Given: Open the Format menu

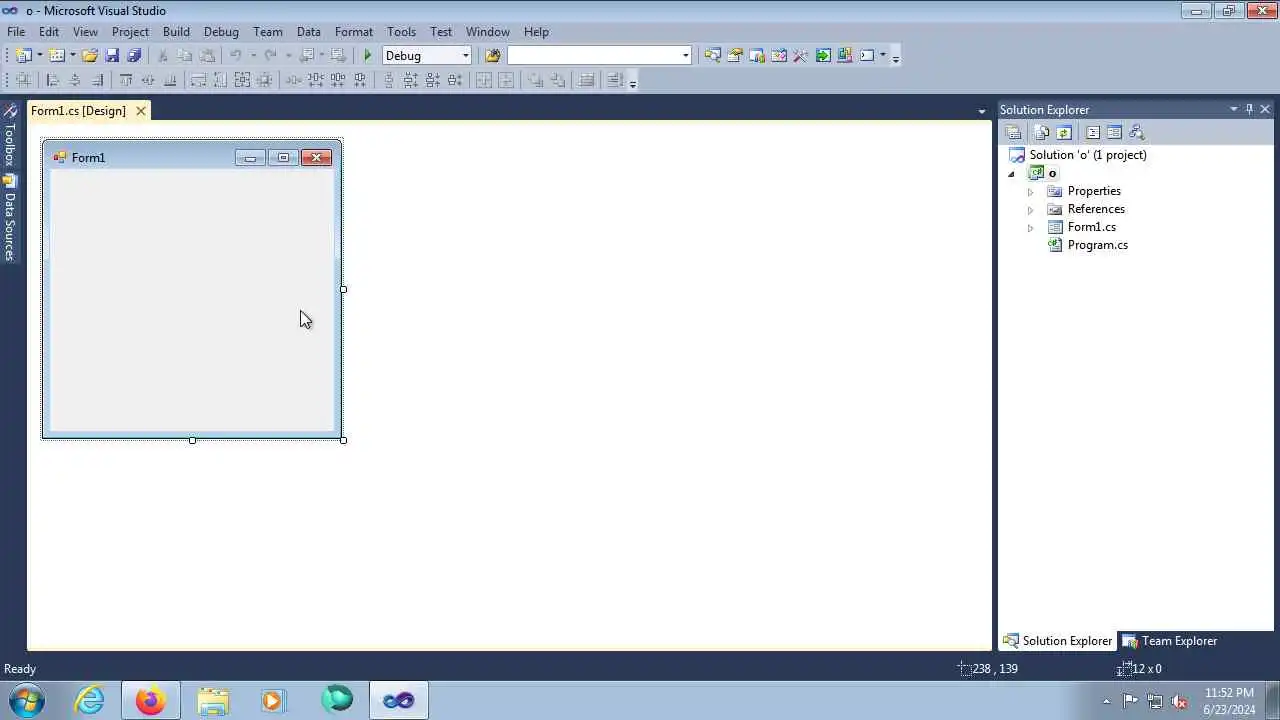Looking at the screenshot, I should 354,32.
